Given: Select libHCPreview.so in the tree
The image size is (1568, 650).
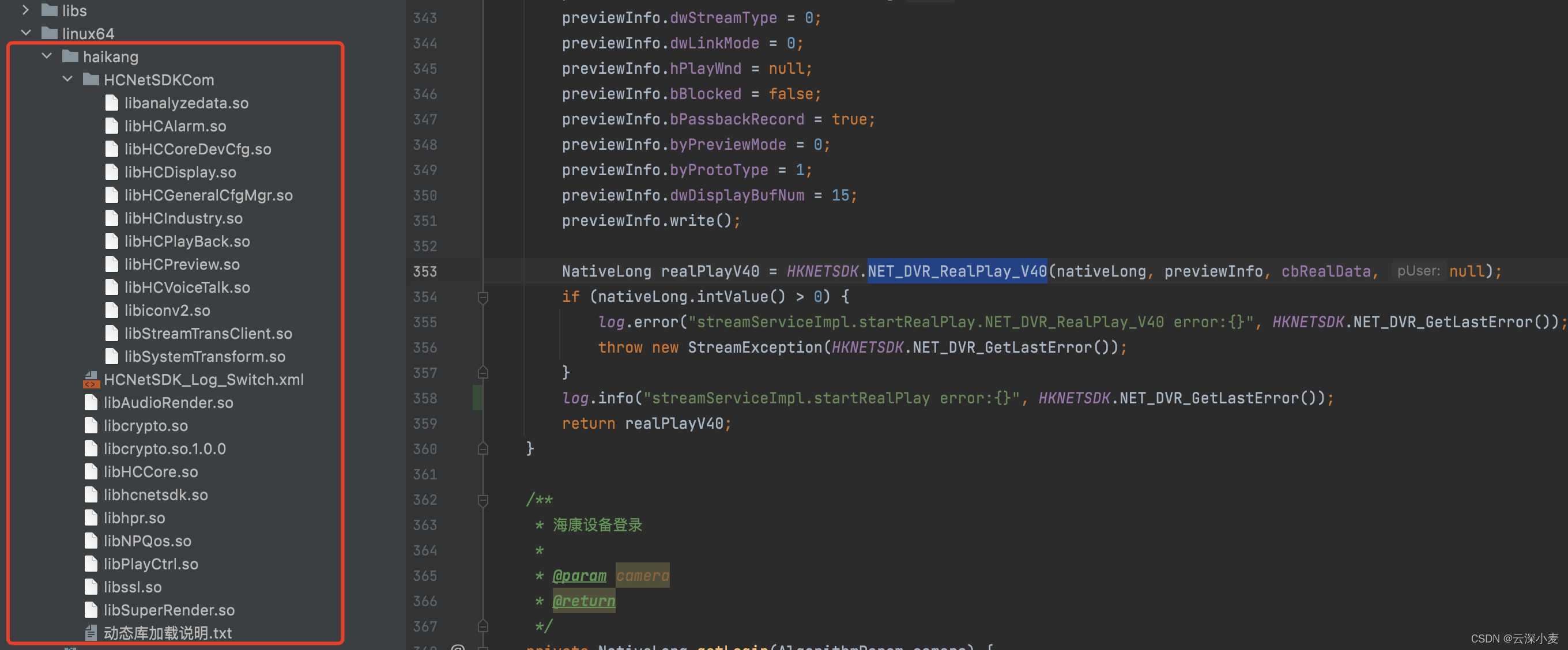Looking at the screenshot, I should click(182, 264).
